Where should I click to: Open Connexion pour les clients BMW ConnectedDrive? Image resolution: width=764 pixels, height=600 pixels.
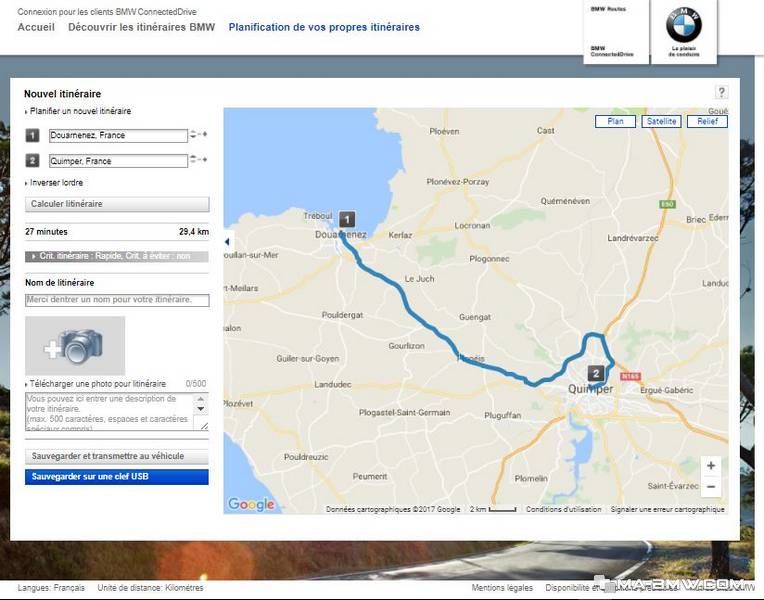pyautogui.click(x=107, y=12)
